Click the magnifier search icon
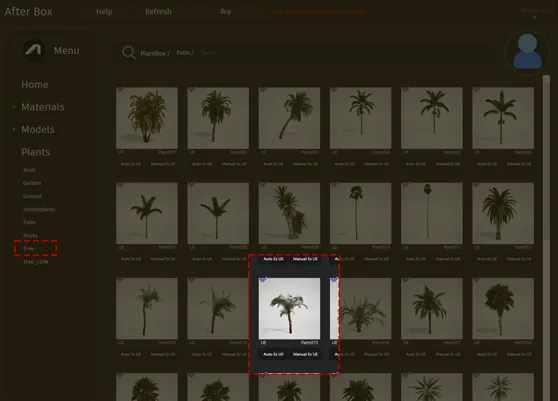Image resolution: width=558 pixels, height=401 pixels. [128, 53]
